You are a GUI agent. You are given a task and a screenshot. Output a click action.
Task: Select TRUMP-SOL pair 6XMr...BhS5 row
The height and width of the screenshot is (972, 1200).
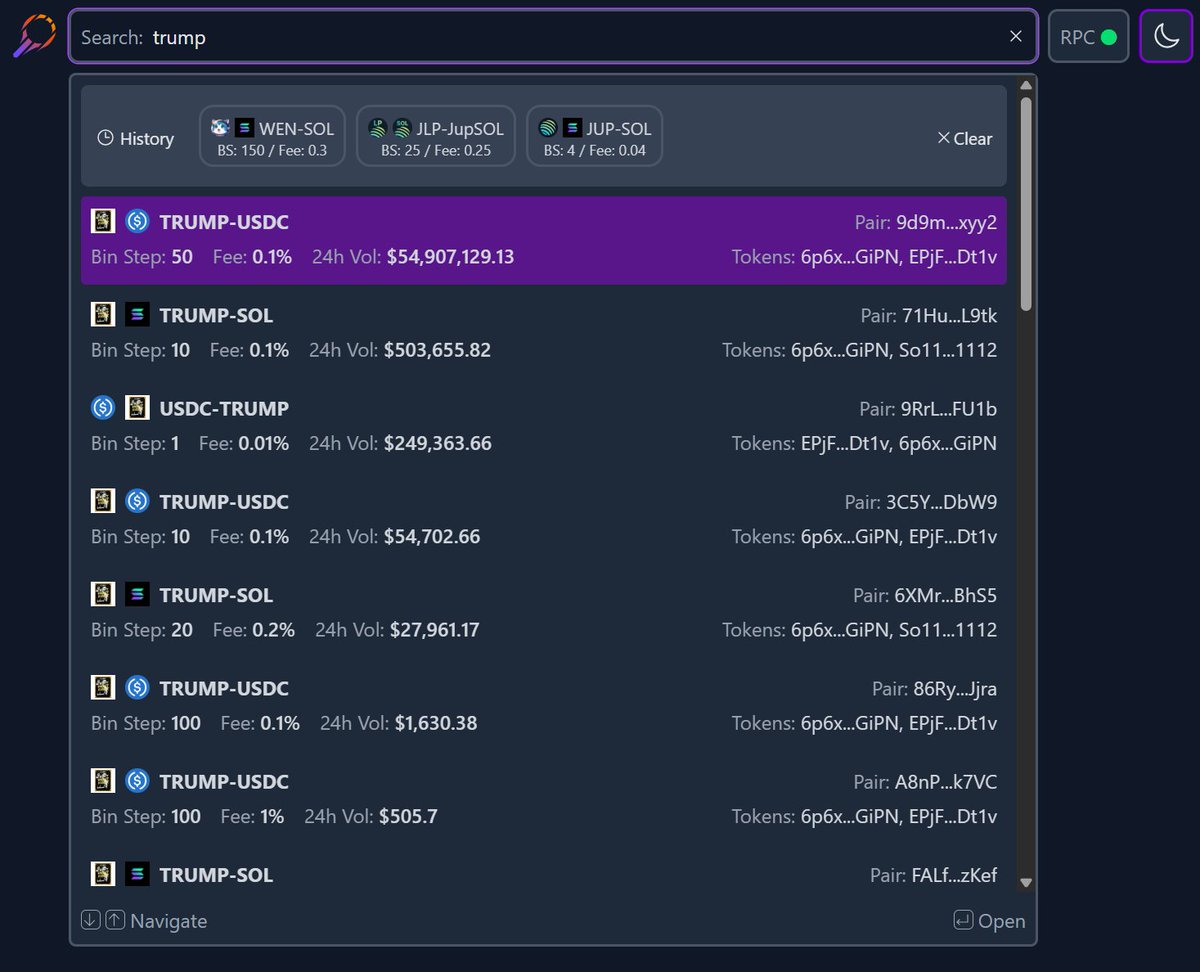pos(544,612)
